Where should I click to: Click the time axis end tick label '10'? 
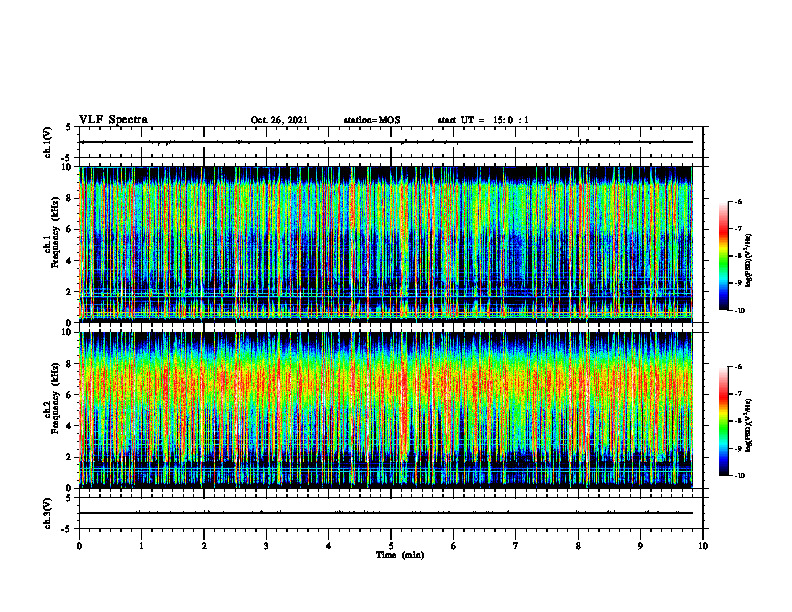coord(703,546)
